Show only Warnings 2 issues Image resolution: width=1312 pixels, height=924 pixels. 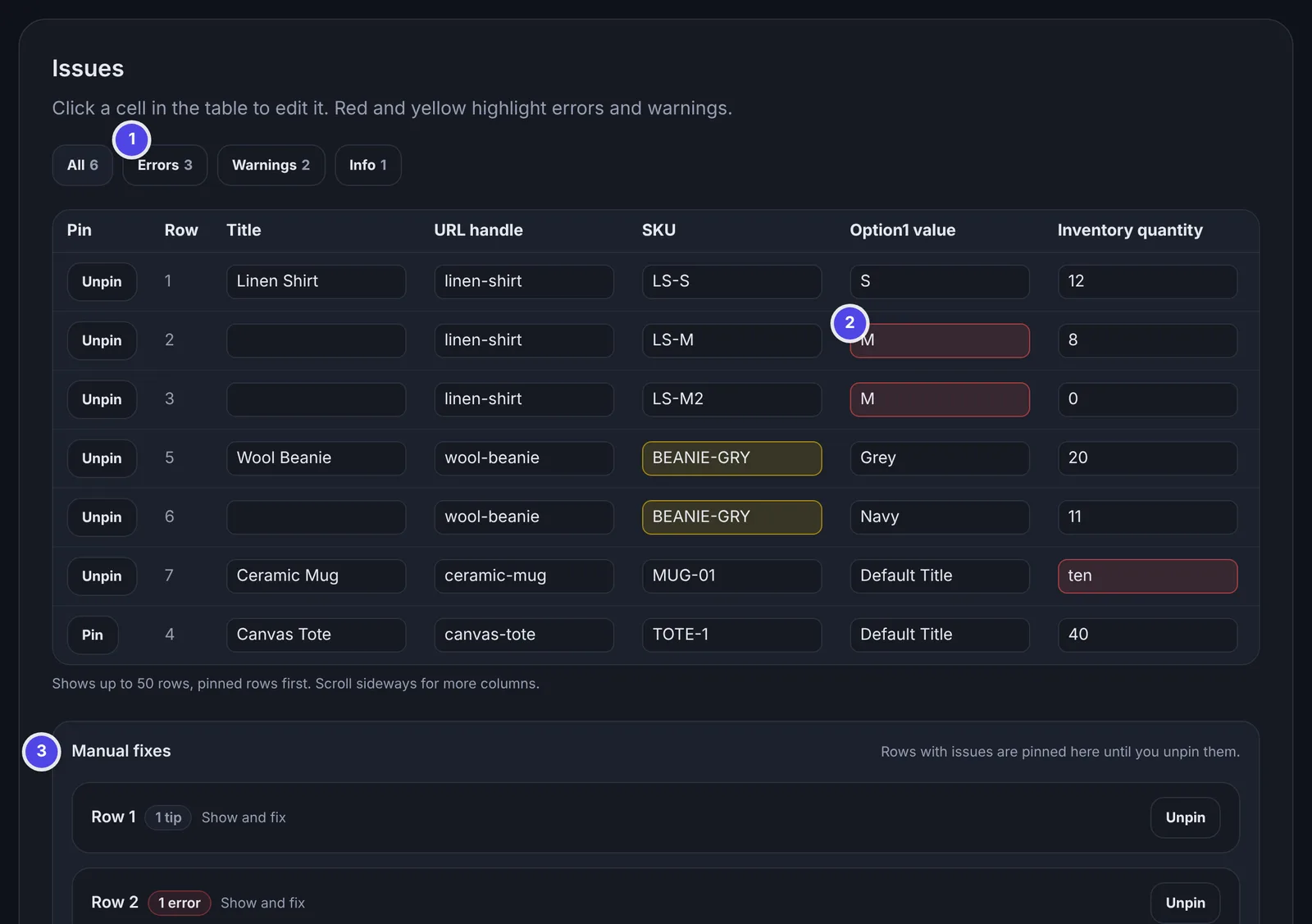point(271,165)
